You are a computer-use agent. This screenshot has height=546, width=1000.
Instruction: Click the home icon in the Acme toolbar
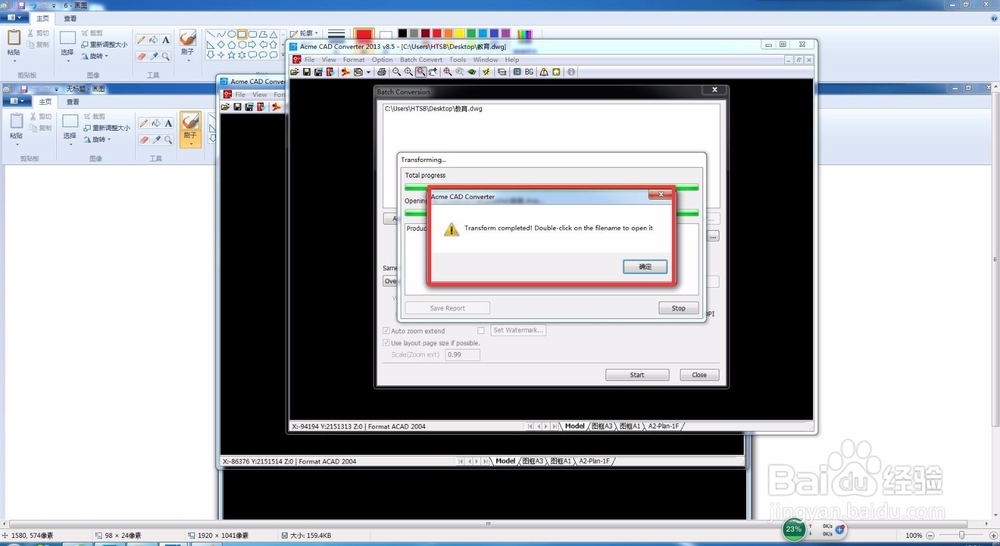tap(556, 72)
